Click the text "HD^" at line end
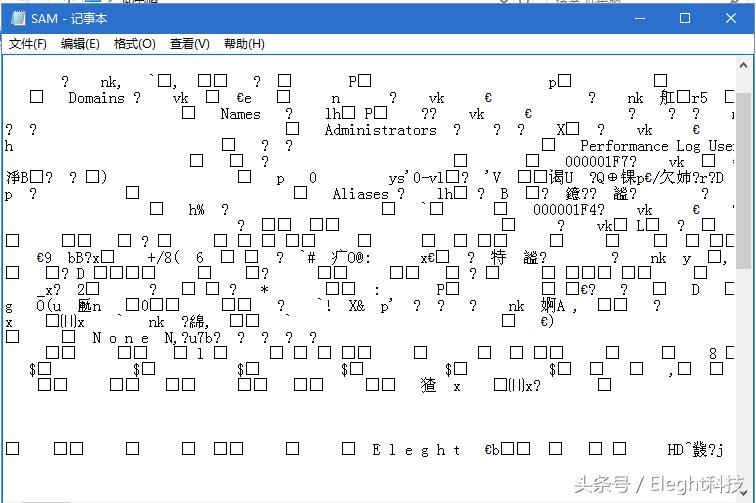This screenshot has height=503, width=756. point(679,450)
